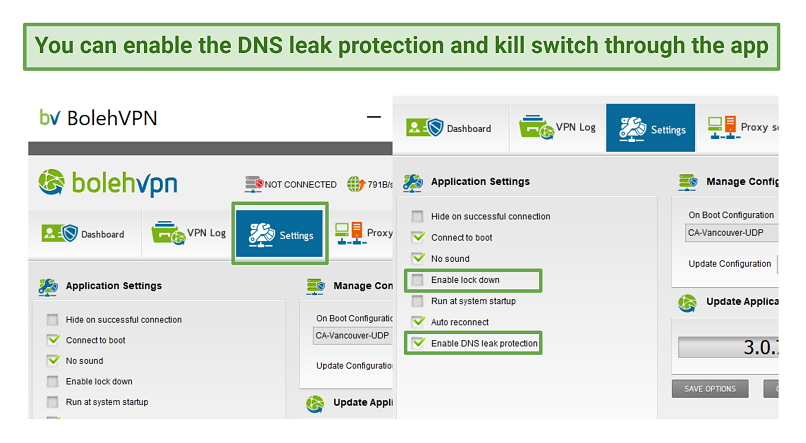Untick Enable DNS leak protection
This screenshot has height=443, width=806.
pyautogui.click(x=417, y=343)
